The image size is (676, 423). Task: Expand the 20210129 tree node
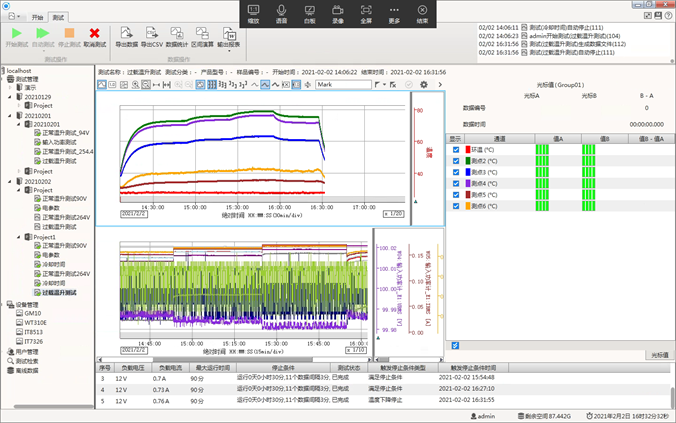[11, 96]
